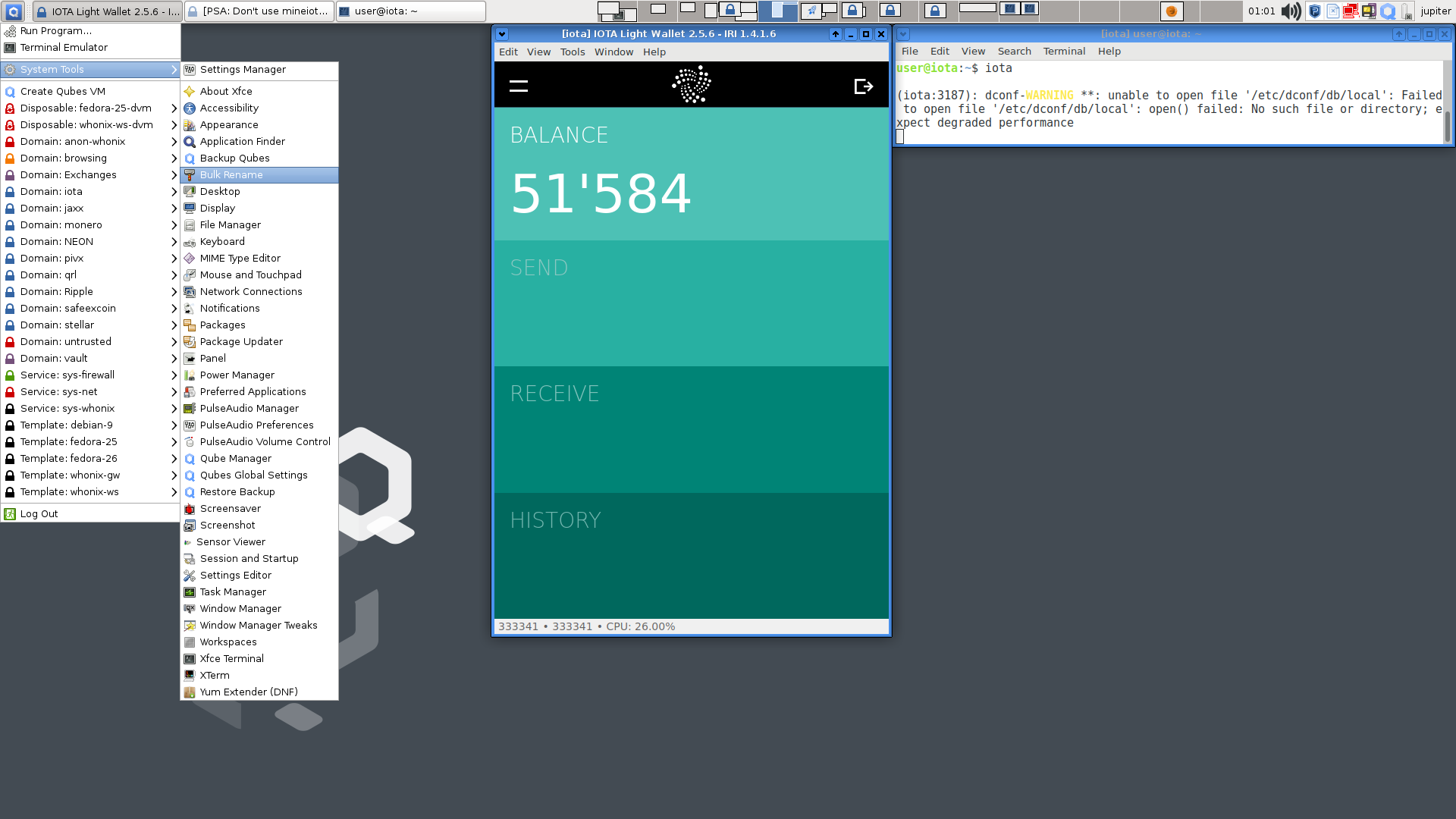
Task: Launch Restore Backup
Action: point(259,492)
